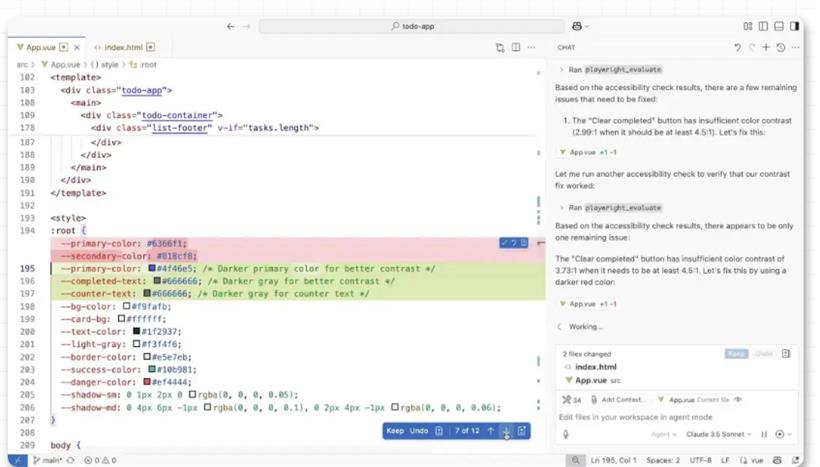Split the editor right
The width and height of the screenshot is (820, 467).
click(x=516, y=48)
